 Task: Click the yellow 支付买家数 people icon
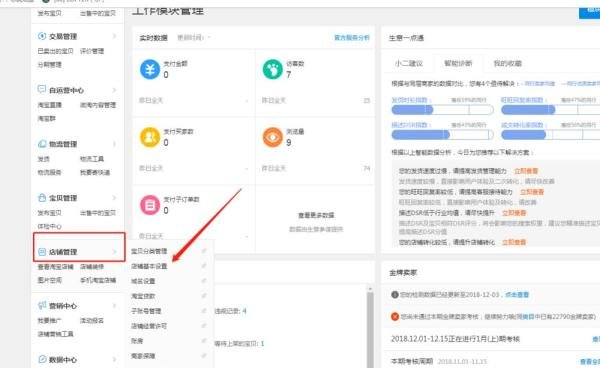pyautogui.click(x=150, y=137)
